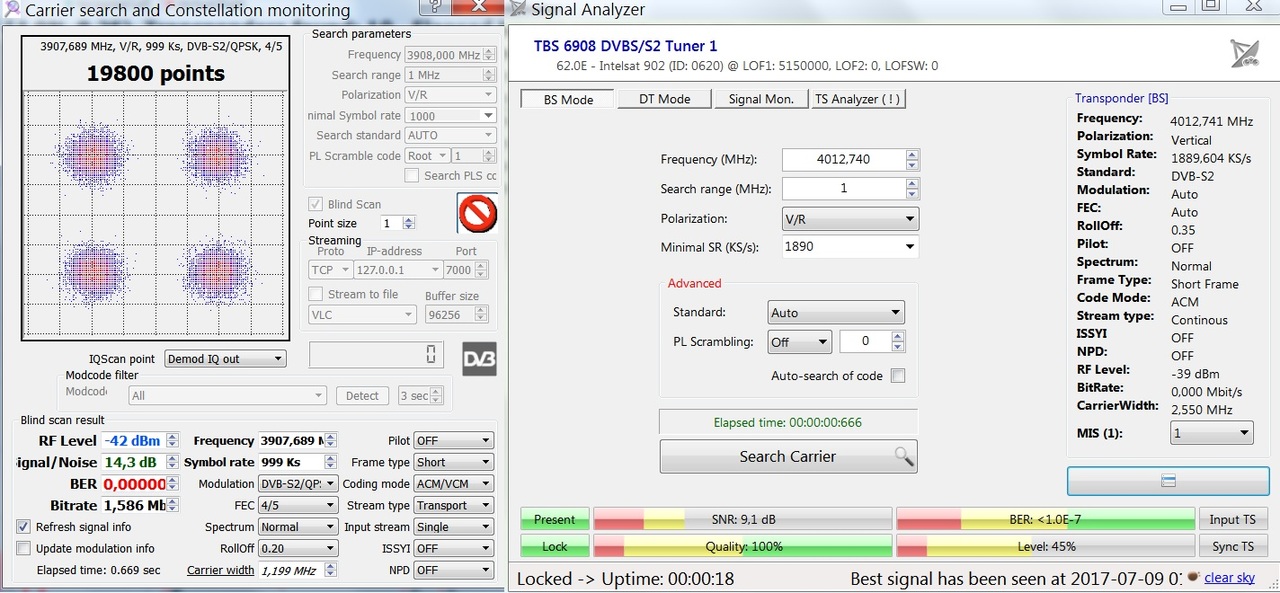Switch to the BS Mode tab
Screen dimensions: 1280x593
568,99
